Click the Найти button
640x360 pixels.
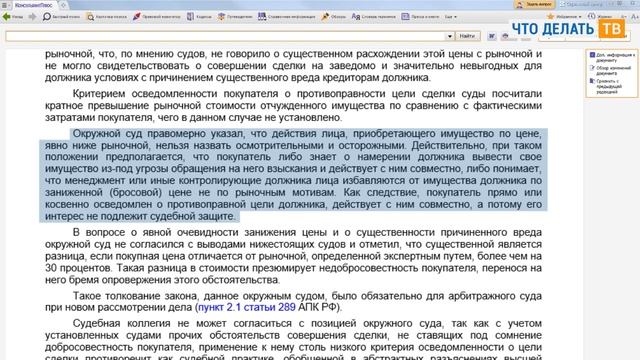click(467, 36)
